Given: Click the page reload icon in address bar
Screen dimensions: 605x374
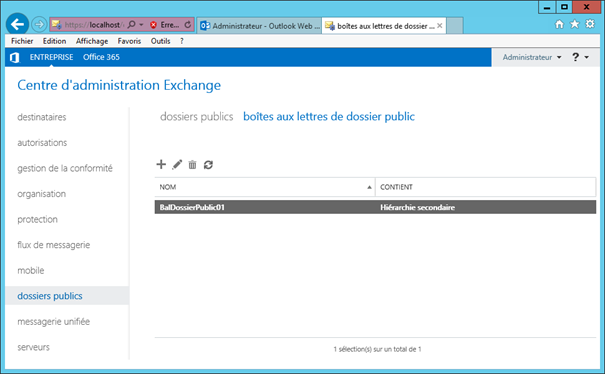Looking at the screenshot, I should click(x=188, y=25).
